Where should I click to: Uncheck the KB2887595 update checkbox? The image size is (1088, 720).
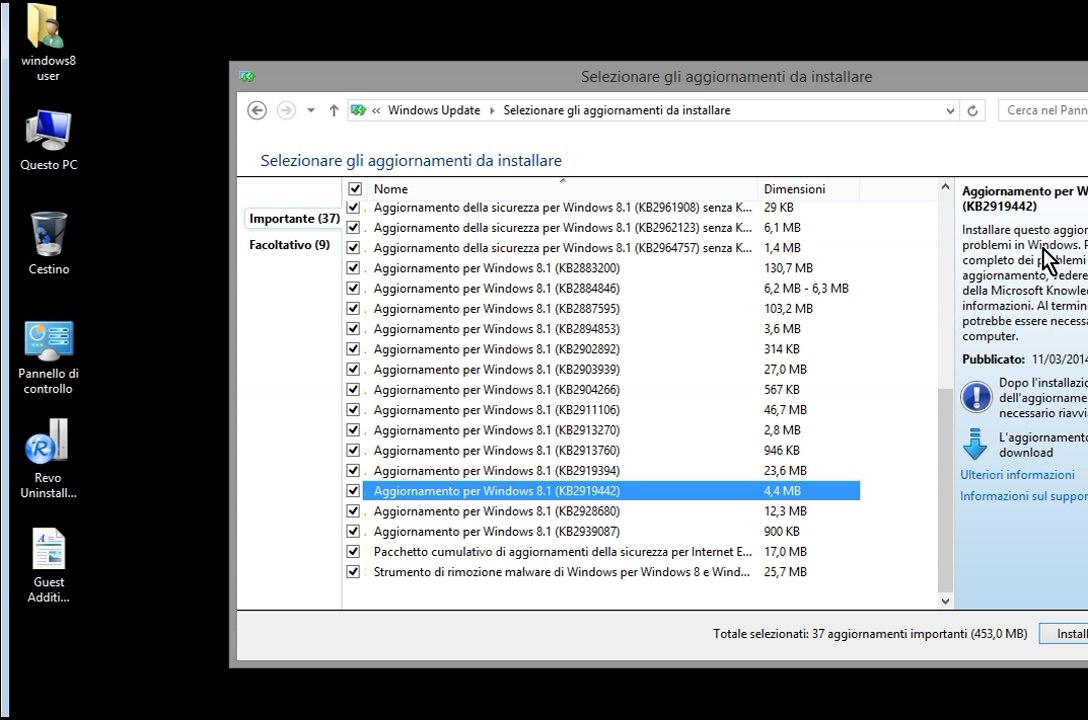[353, 309]
